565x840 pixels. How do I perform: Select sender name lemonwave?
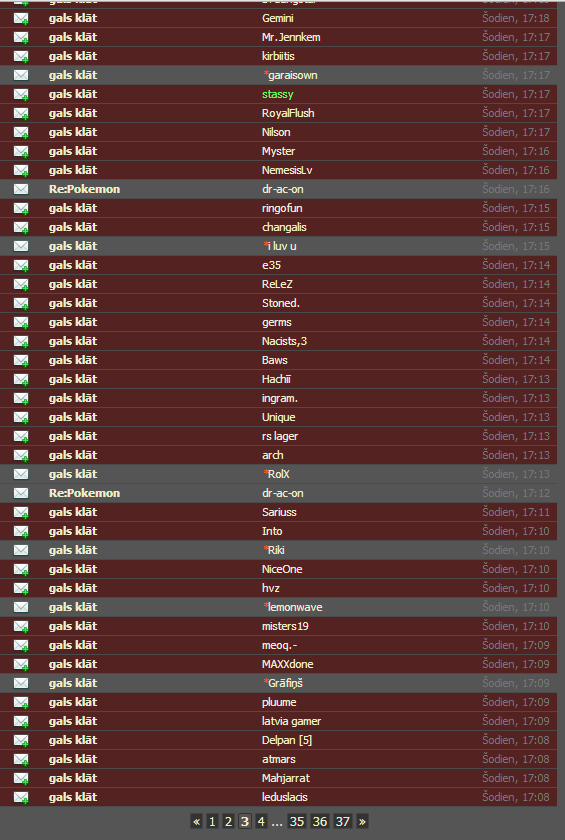(x=295, y=607)
